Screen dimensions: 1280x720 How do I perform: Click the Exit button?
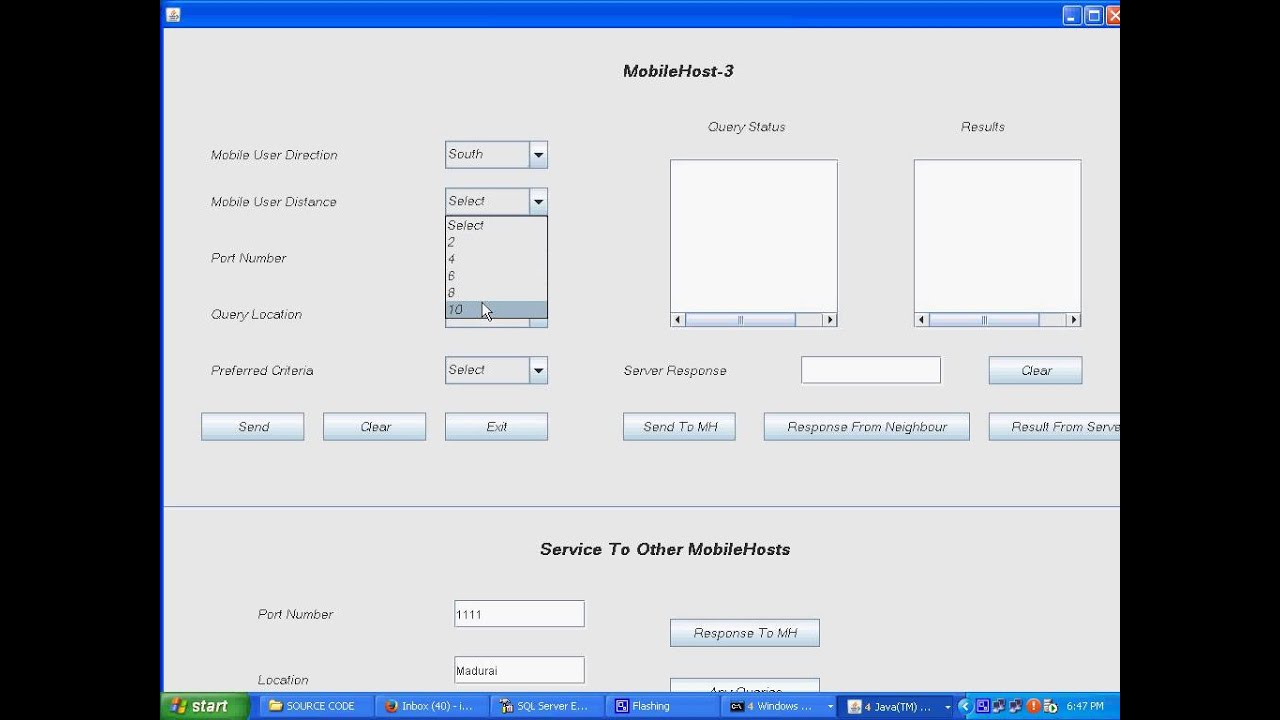496,427
